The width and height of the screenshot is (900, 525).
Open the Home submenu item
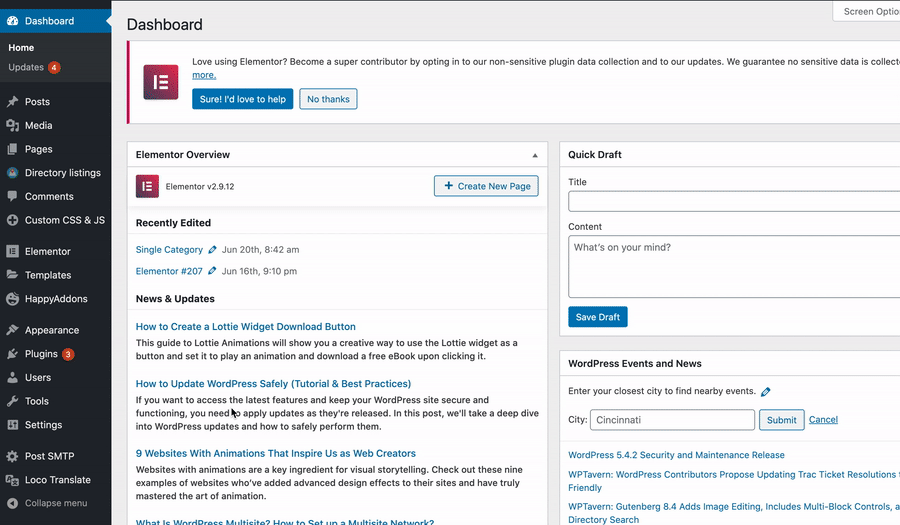coord(21,48)
